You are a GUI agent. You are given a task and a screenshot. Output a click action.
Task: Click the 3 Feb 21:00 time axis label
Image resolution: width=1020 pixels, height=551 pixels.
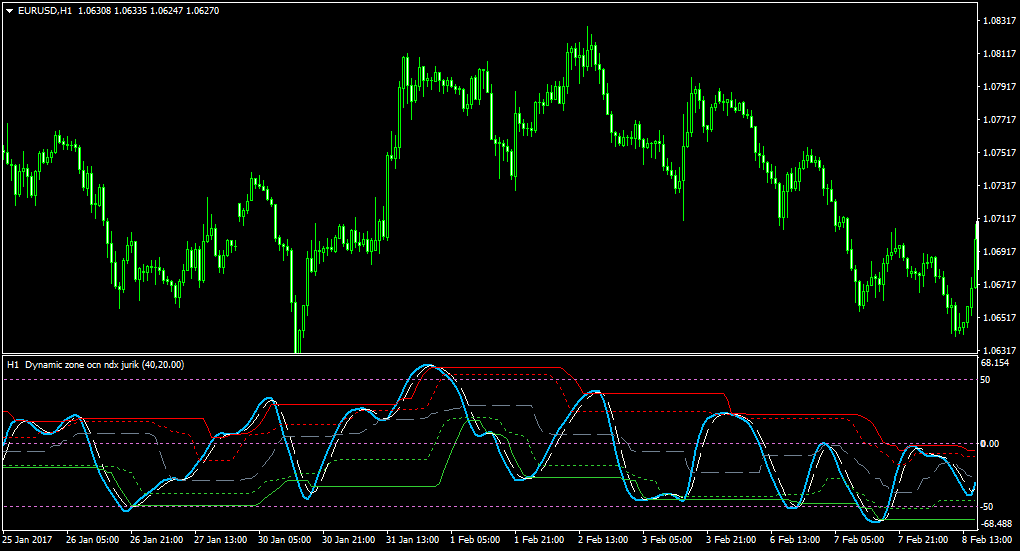click(731, 540)
